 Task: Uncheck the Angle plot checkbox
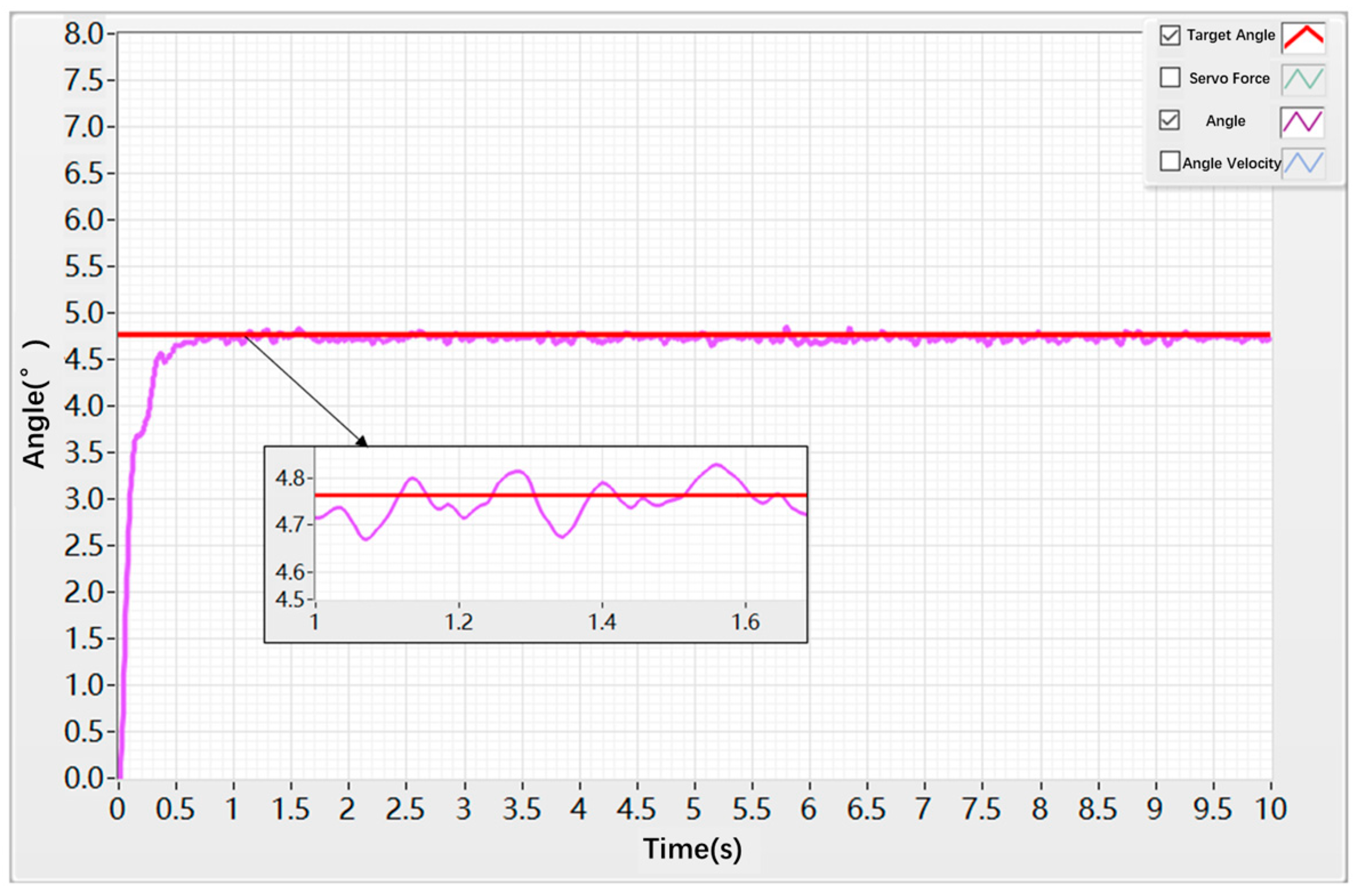(x=1170, y=120)
